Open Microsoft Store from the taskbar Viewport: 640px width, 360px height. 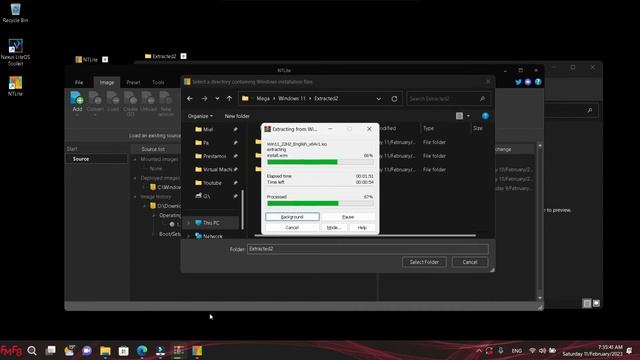click(x=124, y=351)
